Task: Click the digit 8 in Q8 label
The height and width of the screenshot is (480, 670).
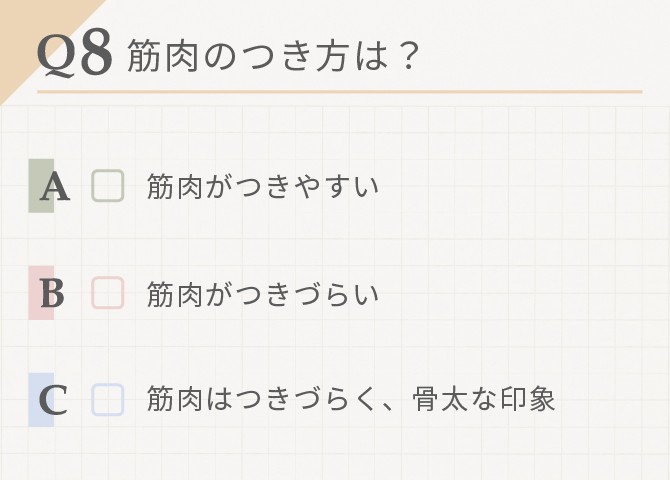Action: [97, 53]
